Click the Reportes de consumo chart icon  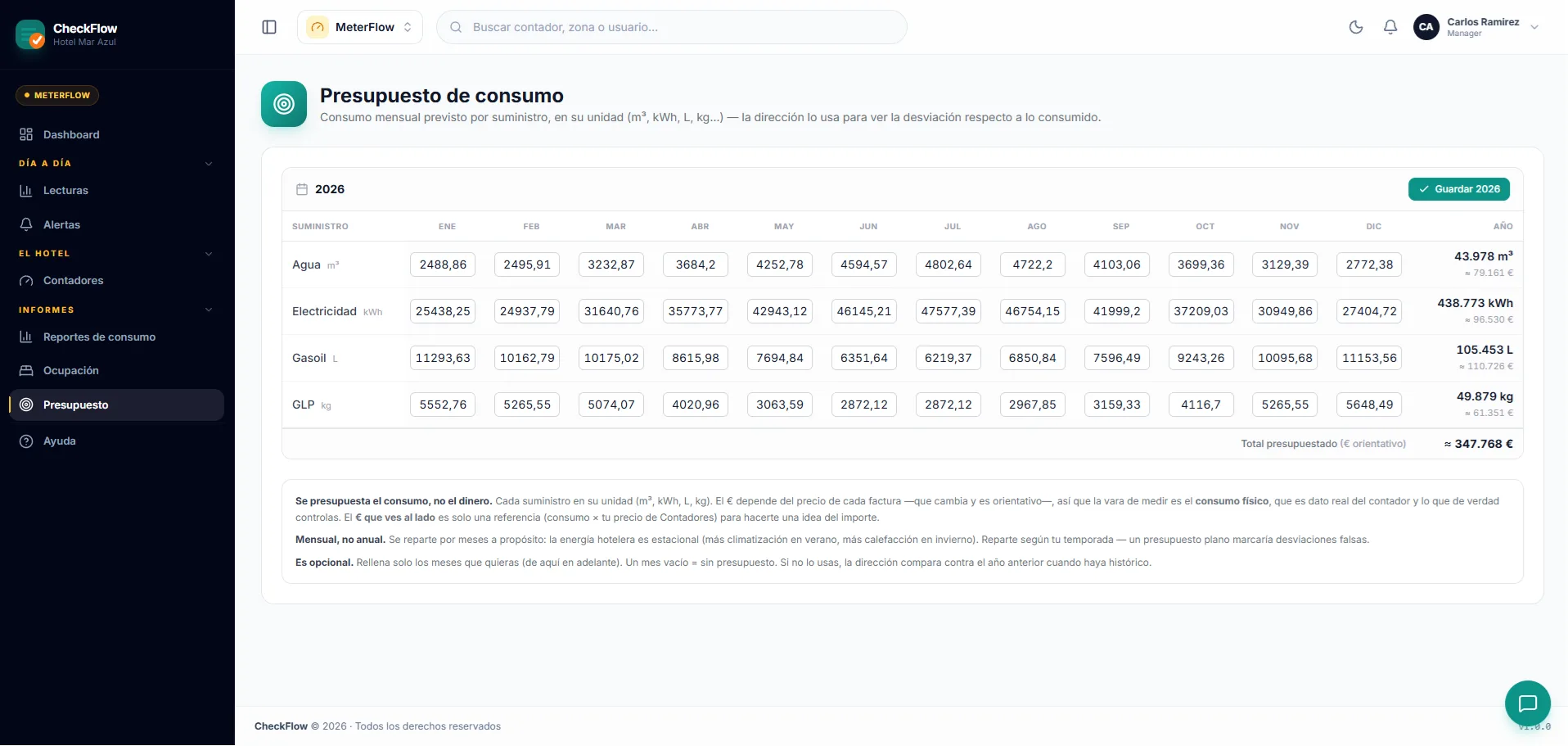pos(26,337)
